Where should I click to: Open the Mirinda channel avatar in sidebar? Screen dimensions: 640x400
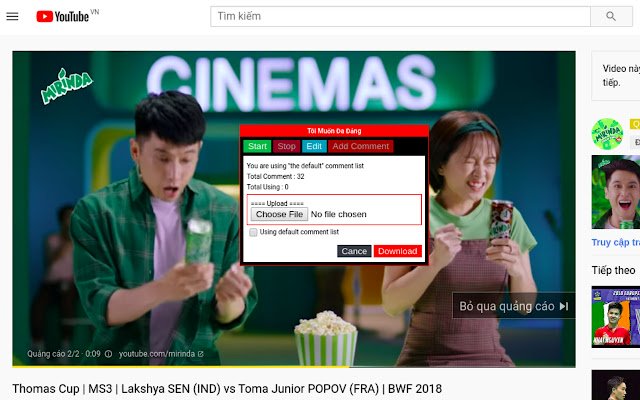[607, 134]
